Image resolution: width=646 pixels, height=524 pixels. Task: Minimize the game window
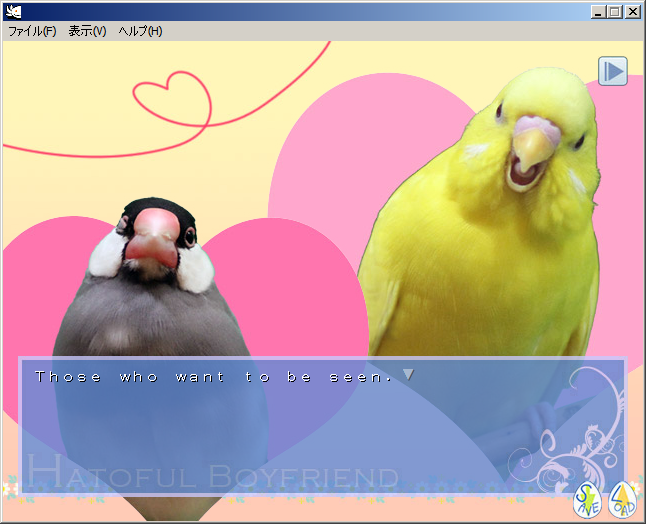click(598, 12)
